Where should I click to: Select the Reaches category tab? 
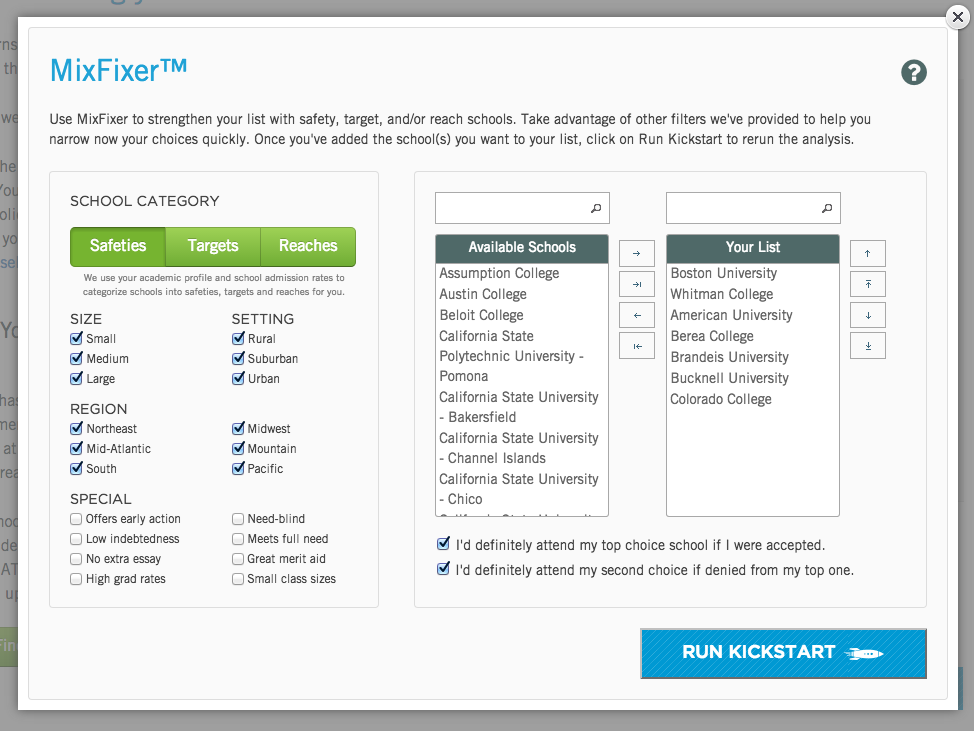[308, 247]
